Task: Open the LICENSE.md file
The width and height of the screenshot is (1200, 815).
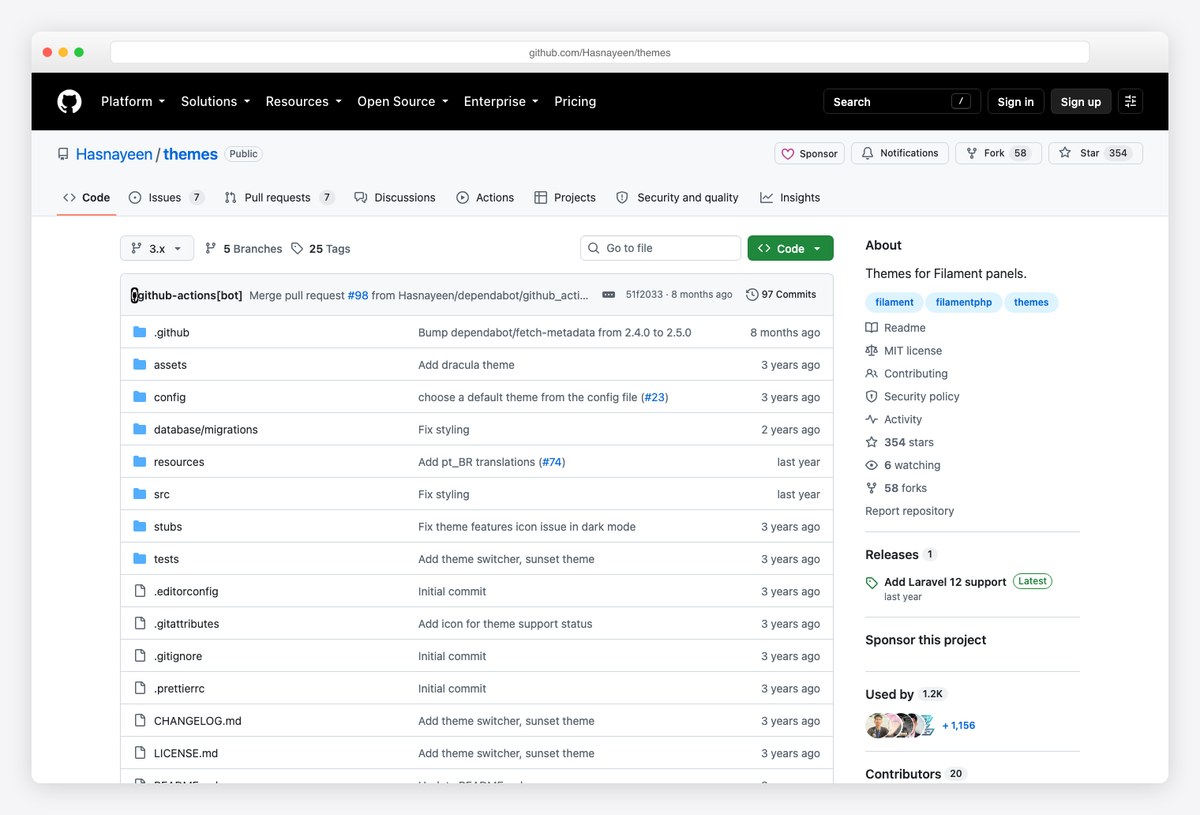Action: click(x=186, y=753)
